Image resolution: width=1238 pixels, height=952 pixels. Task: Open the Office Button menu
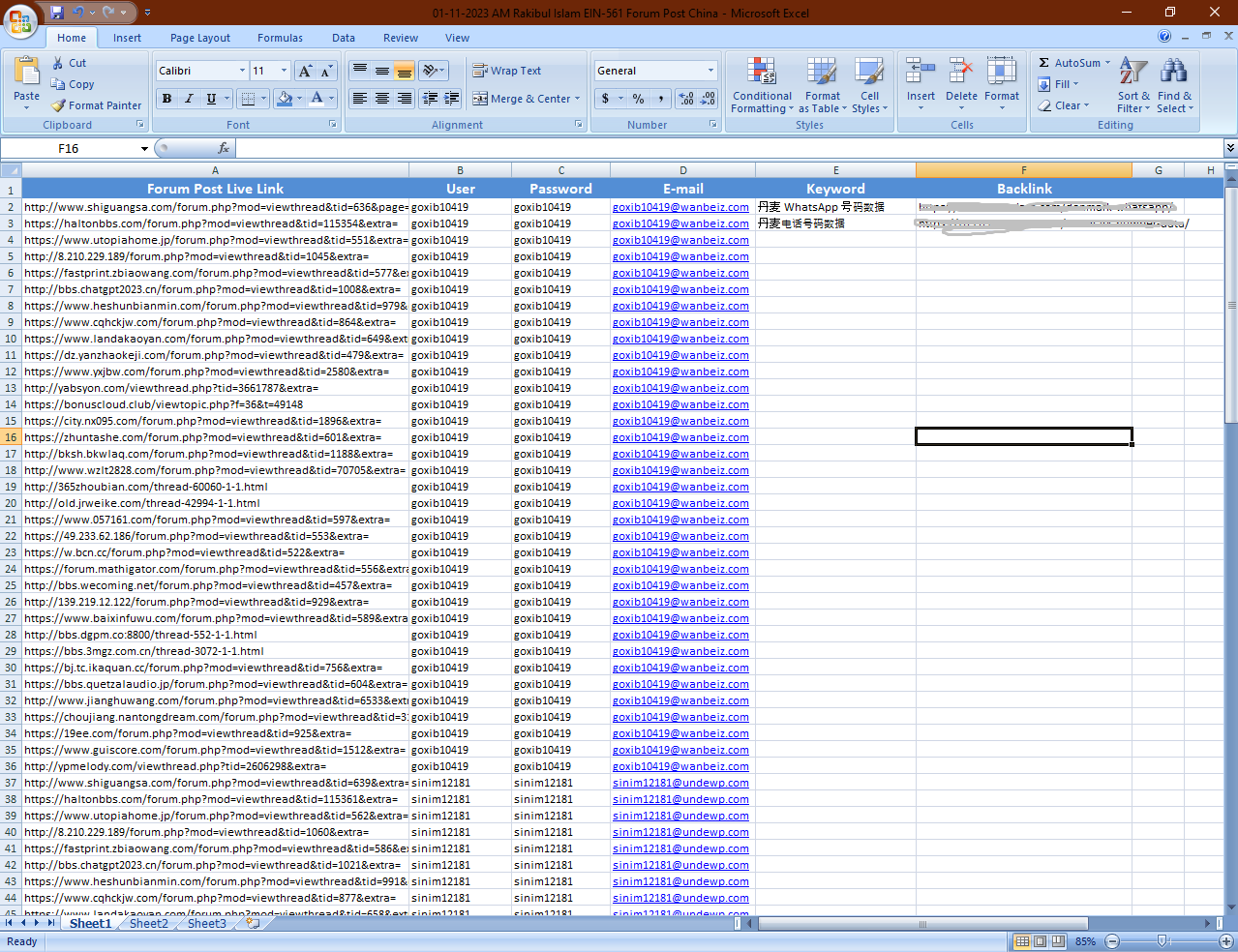point(19,20)
